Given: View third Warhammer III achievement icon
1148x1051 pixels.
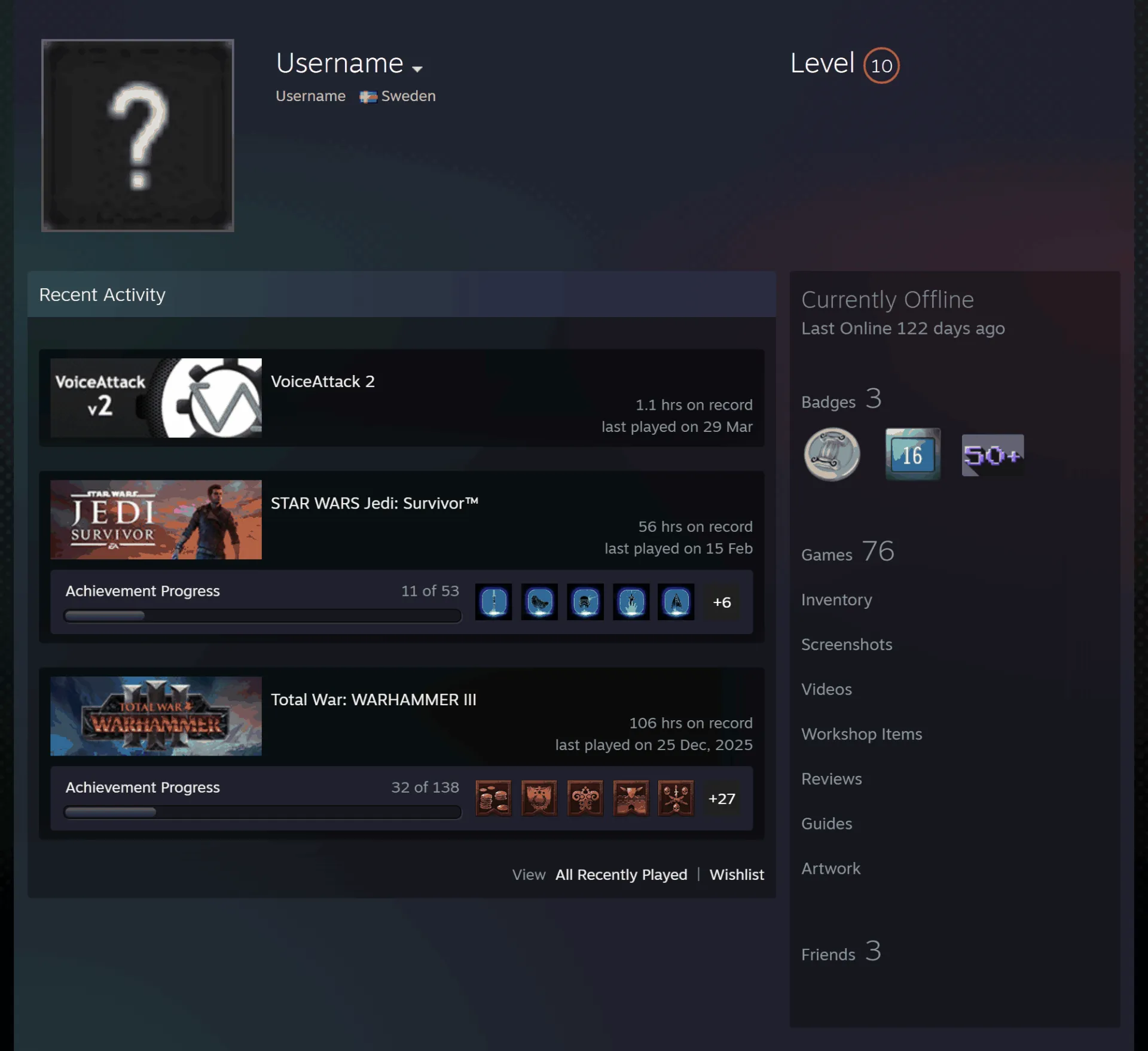Looking at the screenshot, I should [x=585, y=798].
